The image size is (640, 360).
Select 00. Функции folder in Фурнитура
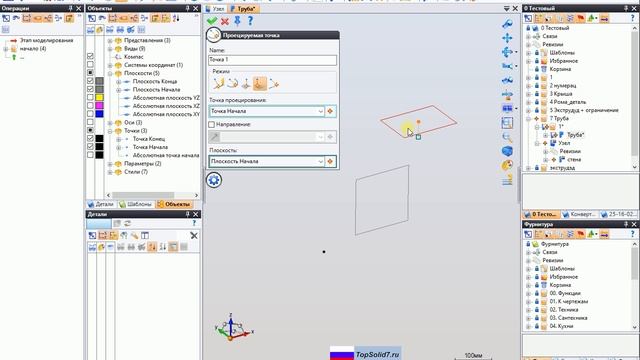(565, 293)
